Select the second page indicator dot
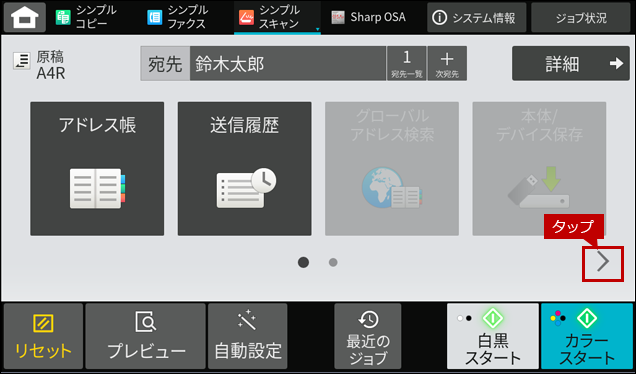636x374 pixels. click(x=333, y=262)
